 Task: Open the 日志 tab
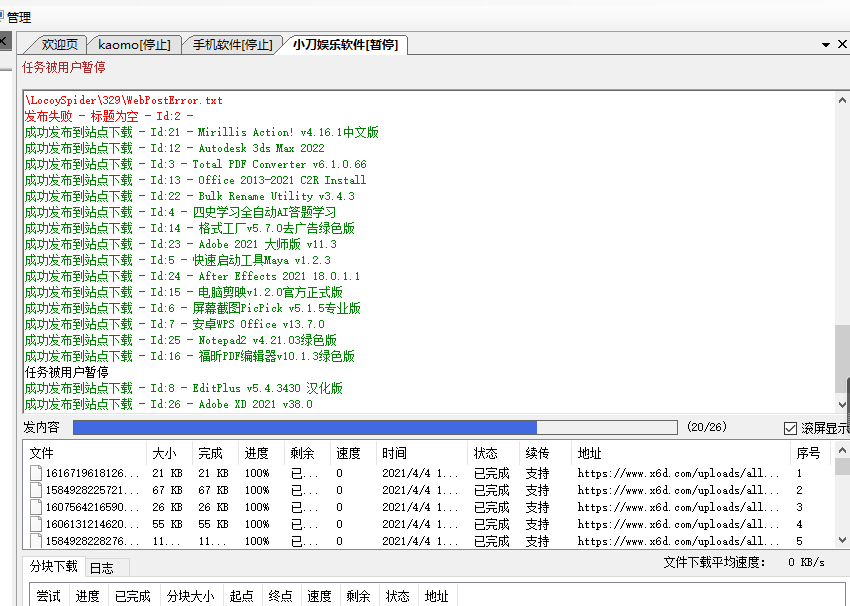(102, 568)
